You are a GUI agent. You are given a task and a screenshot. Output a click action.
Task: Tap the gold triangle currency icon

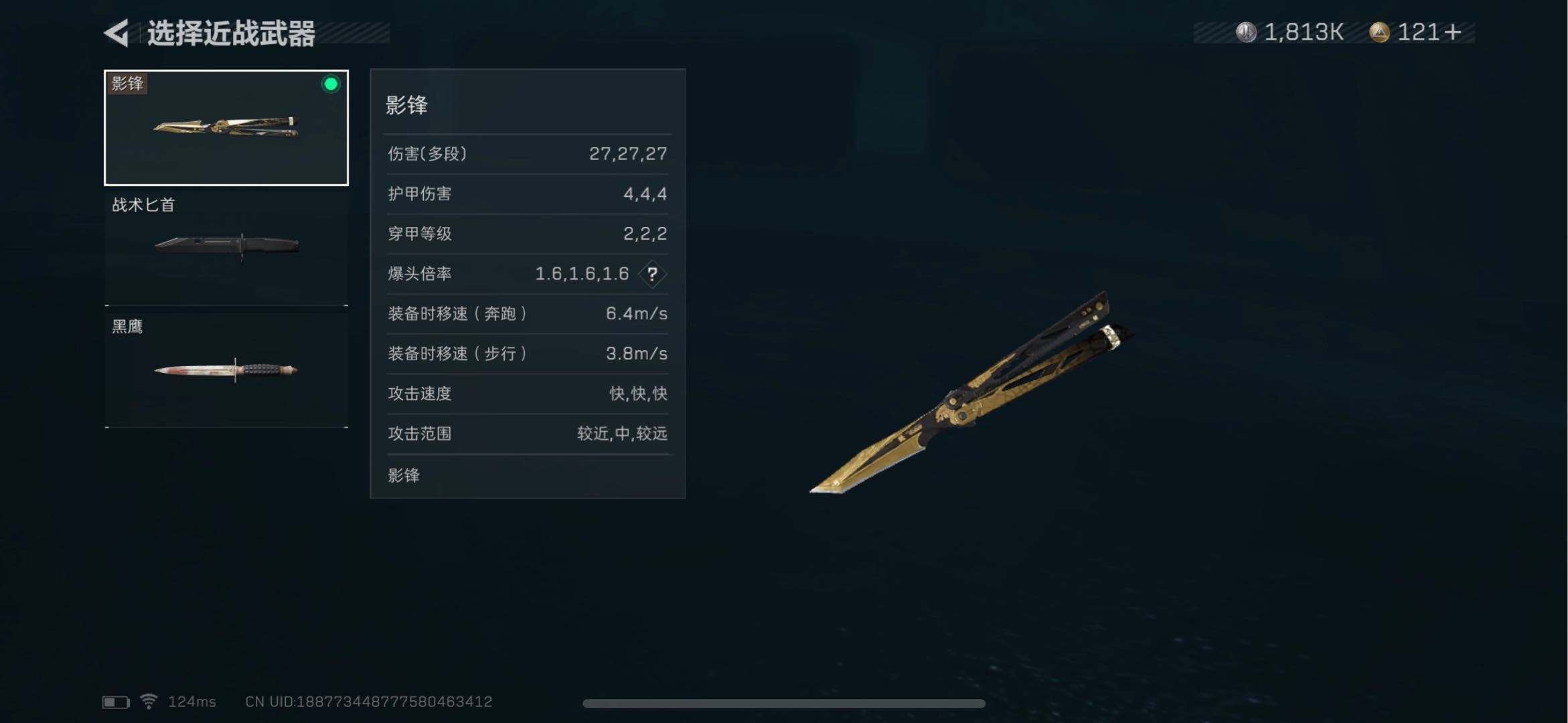pos(1379,32)
